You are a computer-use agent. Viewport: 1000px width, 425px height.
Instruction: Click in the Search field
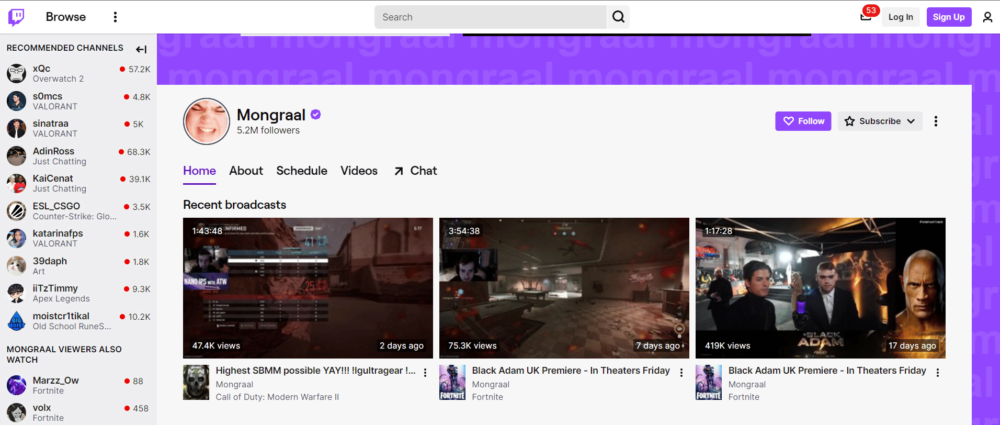[490, 17]
